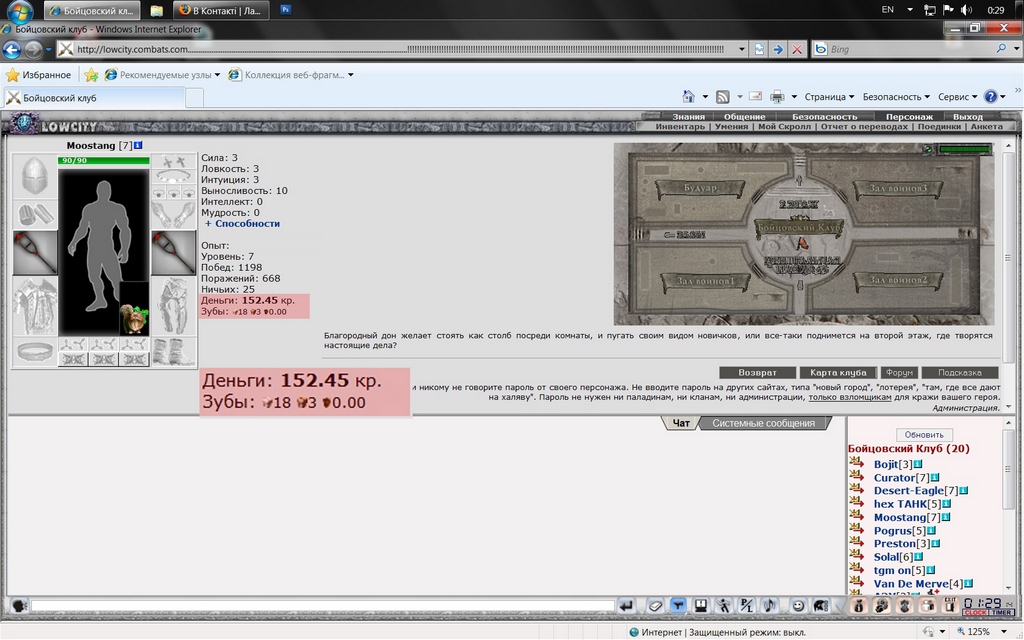Click the Windows Start orb

(21, 11)
